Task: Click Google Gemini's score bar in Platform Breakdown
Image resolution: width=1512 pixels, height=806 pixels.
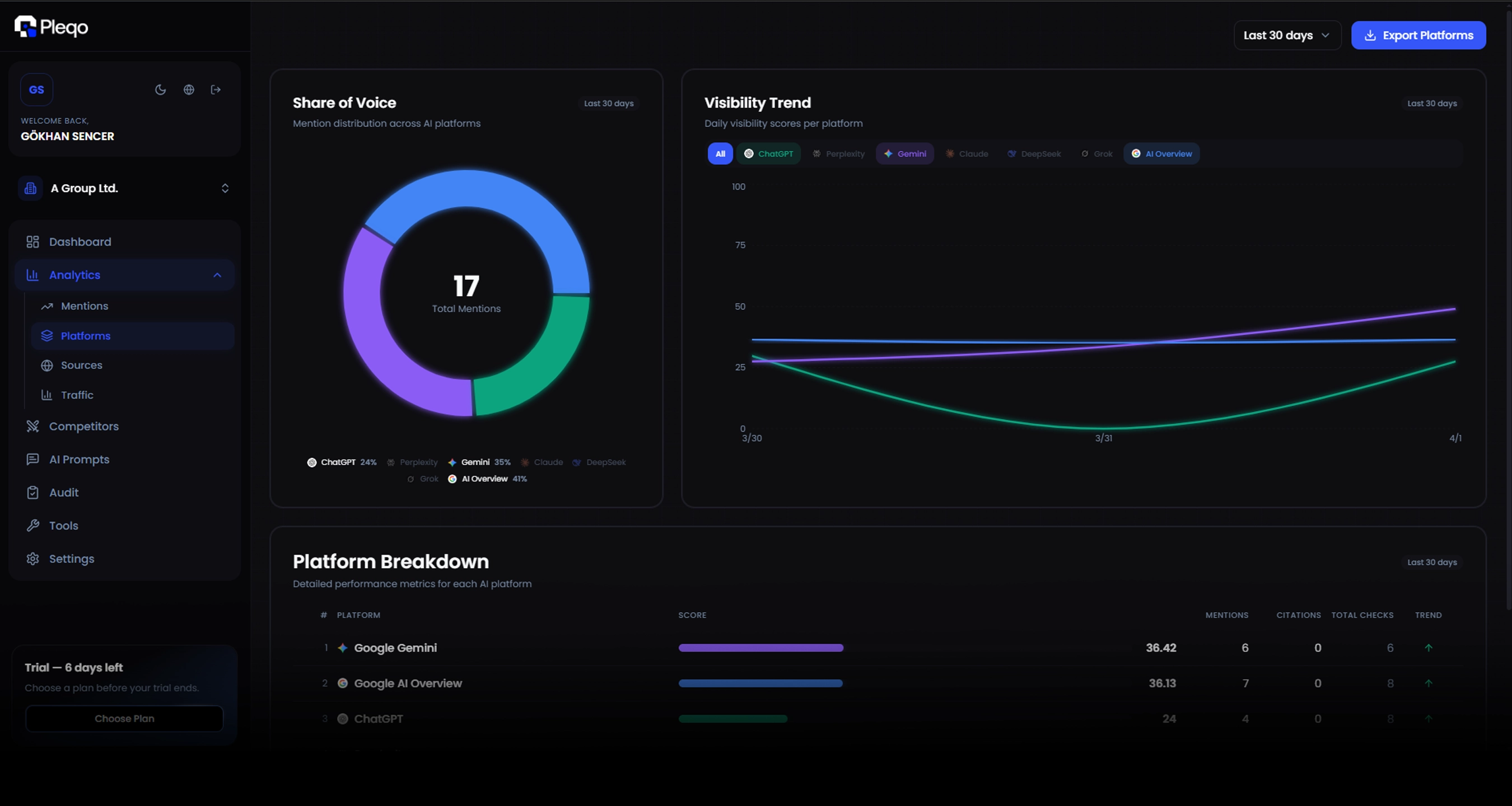Action: point(760,648)
